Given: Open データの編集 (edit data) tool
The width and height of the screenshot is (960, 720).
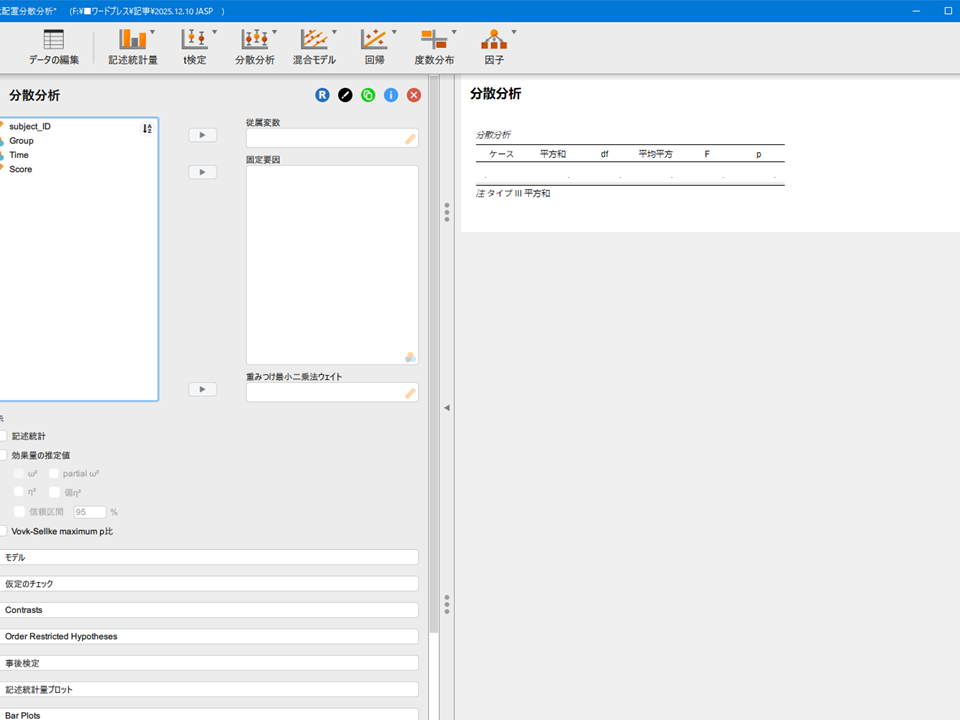Looking at the screenshot, I should pos(53,47).
